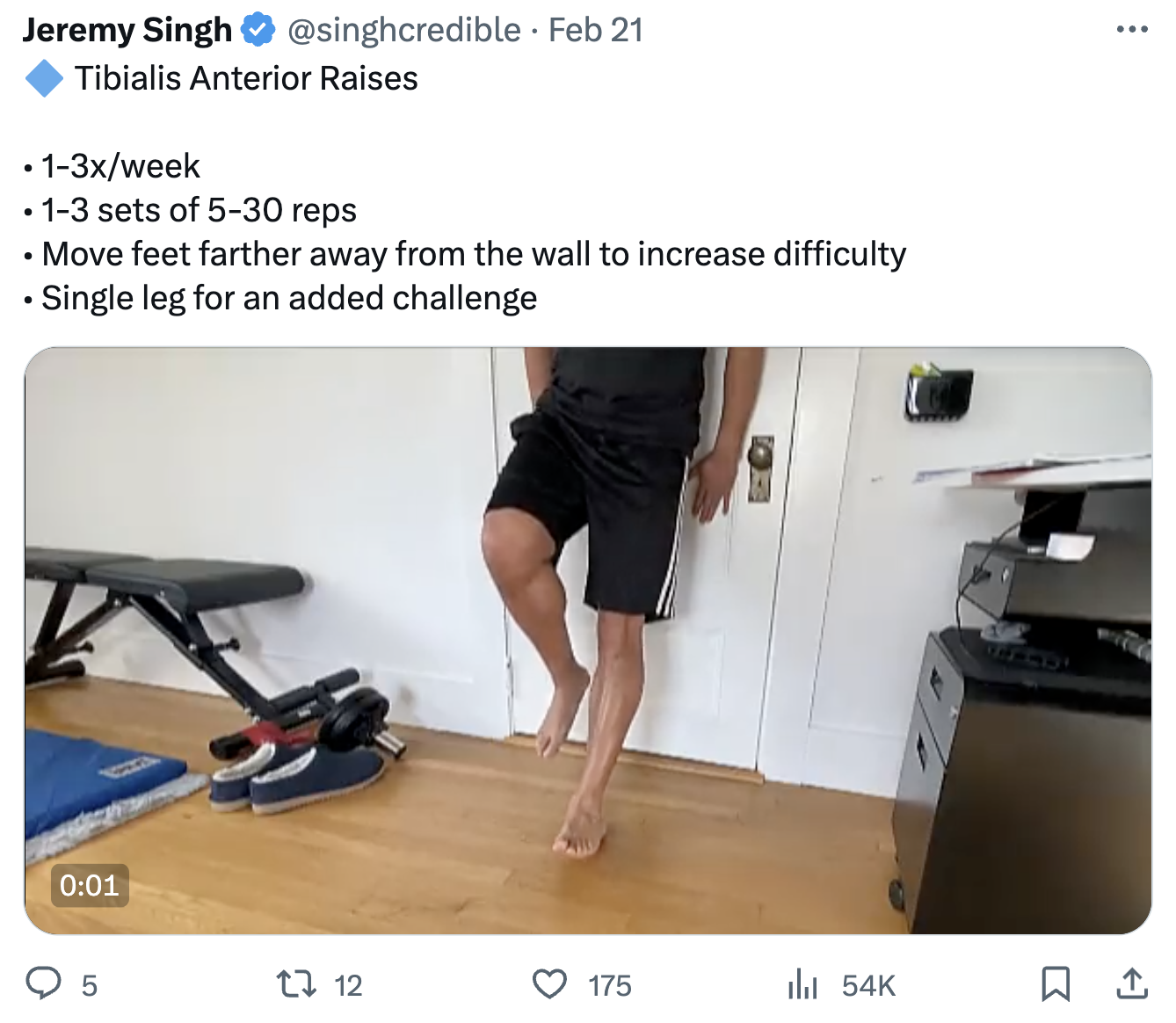
Task: Click the 54K views count
Action: (868, 986)
